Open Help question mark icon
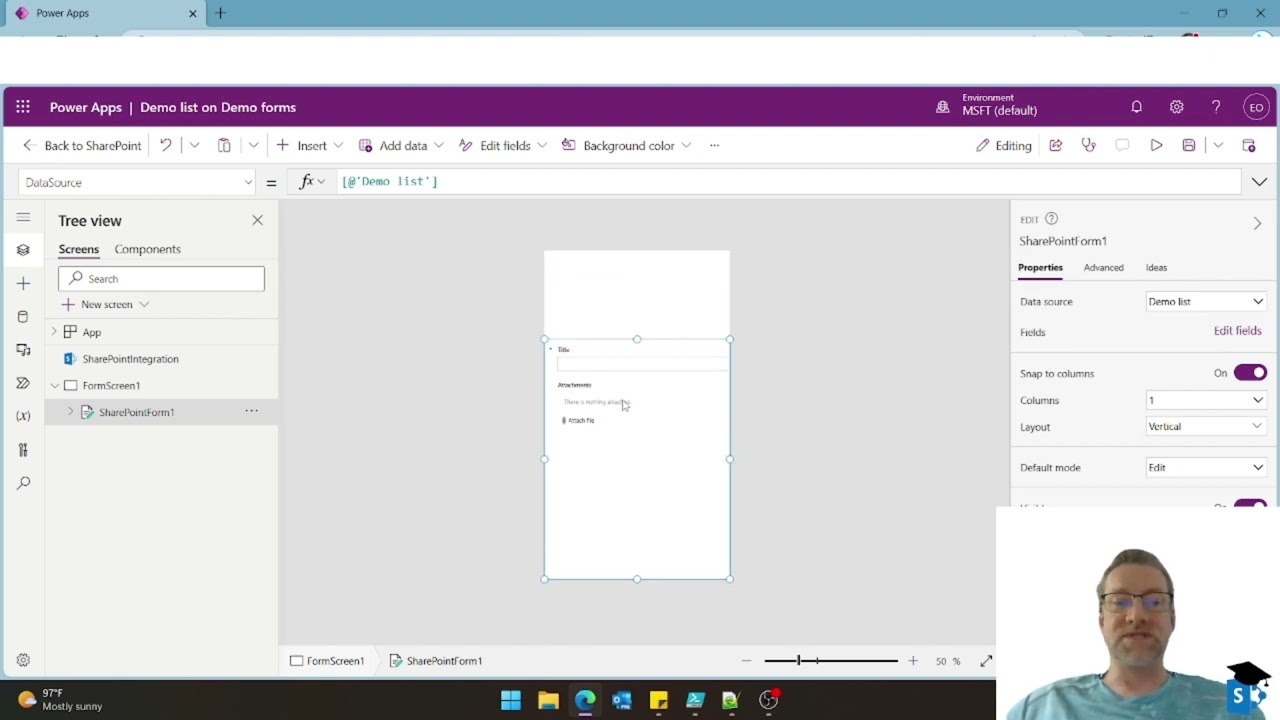The height and width of the screenshot is (720, 1280). 1216,107
